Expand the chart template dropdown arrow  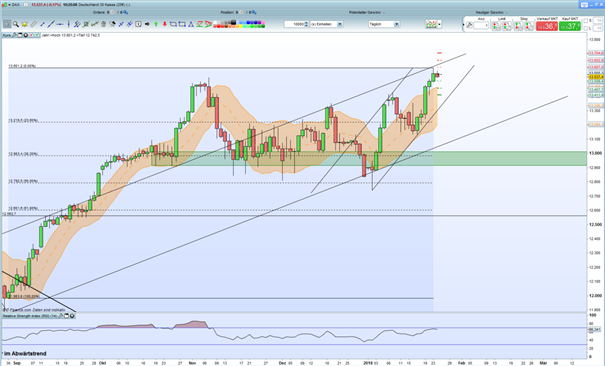click(439, 24)
